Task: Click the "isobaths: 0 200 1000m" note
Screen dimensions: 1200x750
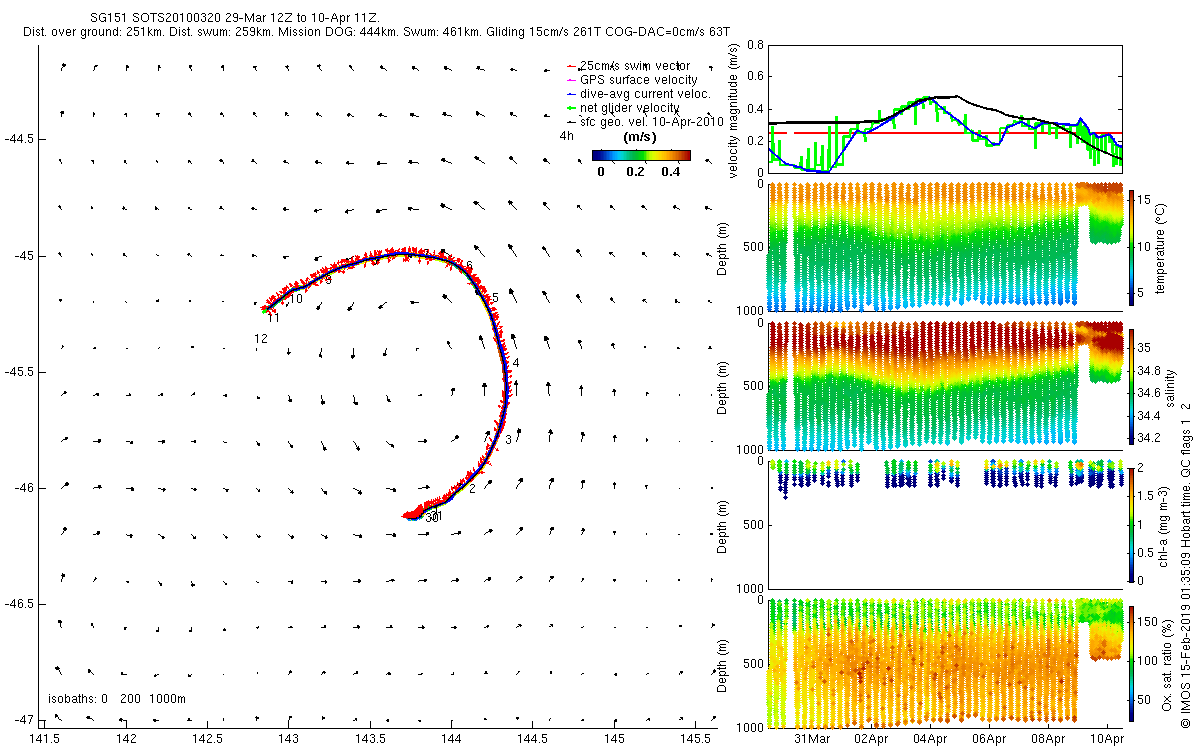Action: click(117, 699)
